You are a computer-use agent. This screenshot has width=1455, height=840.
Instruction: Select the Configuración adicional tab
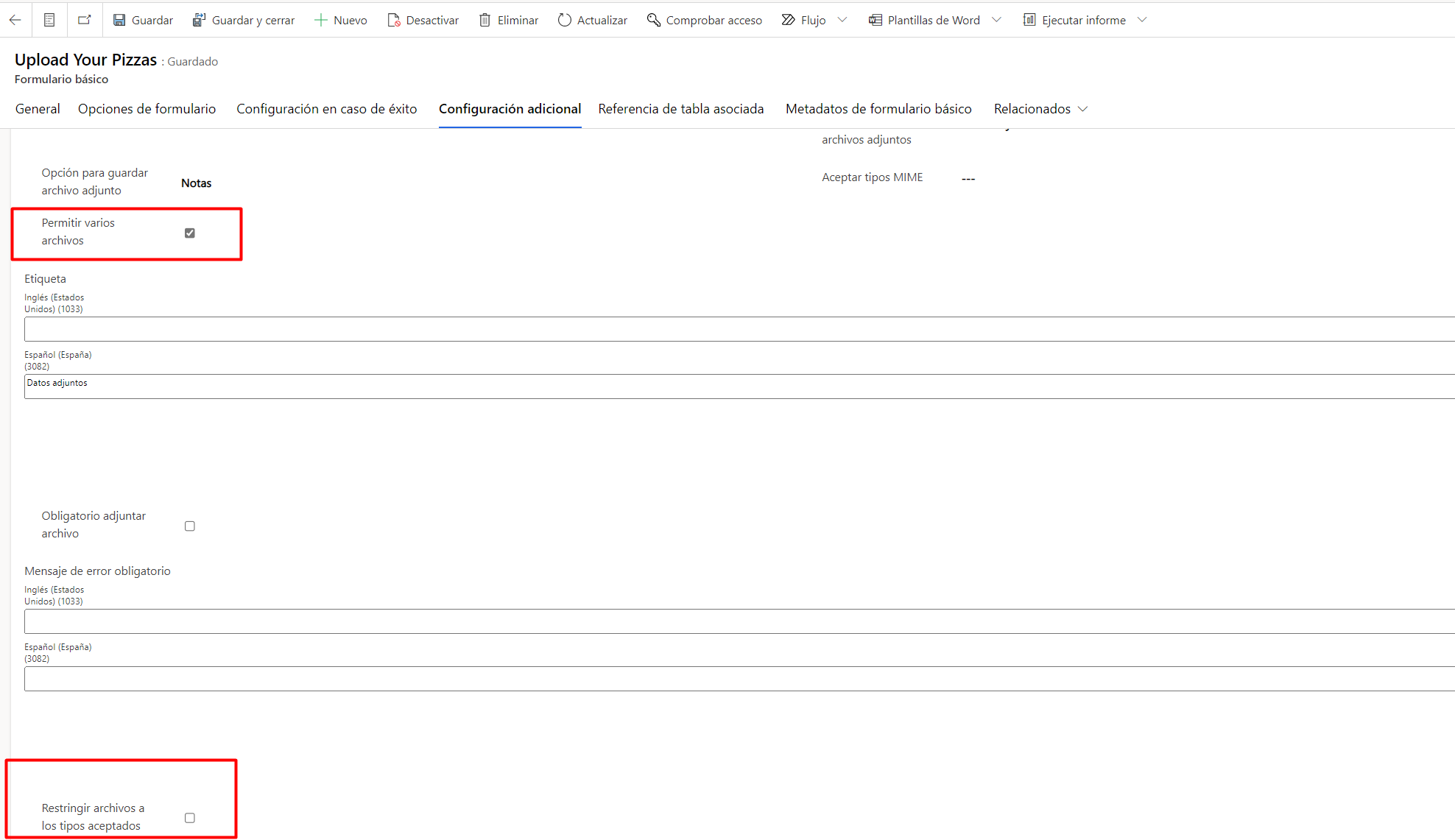[510, 109]
